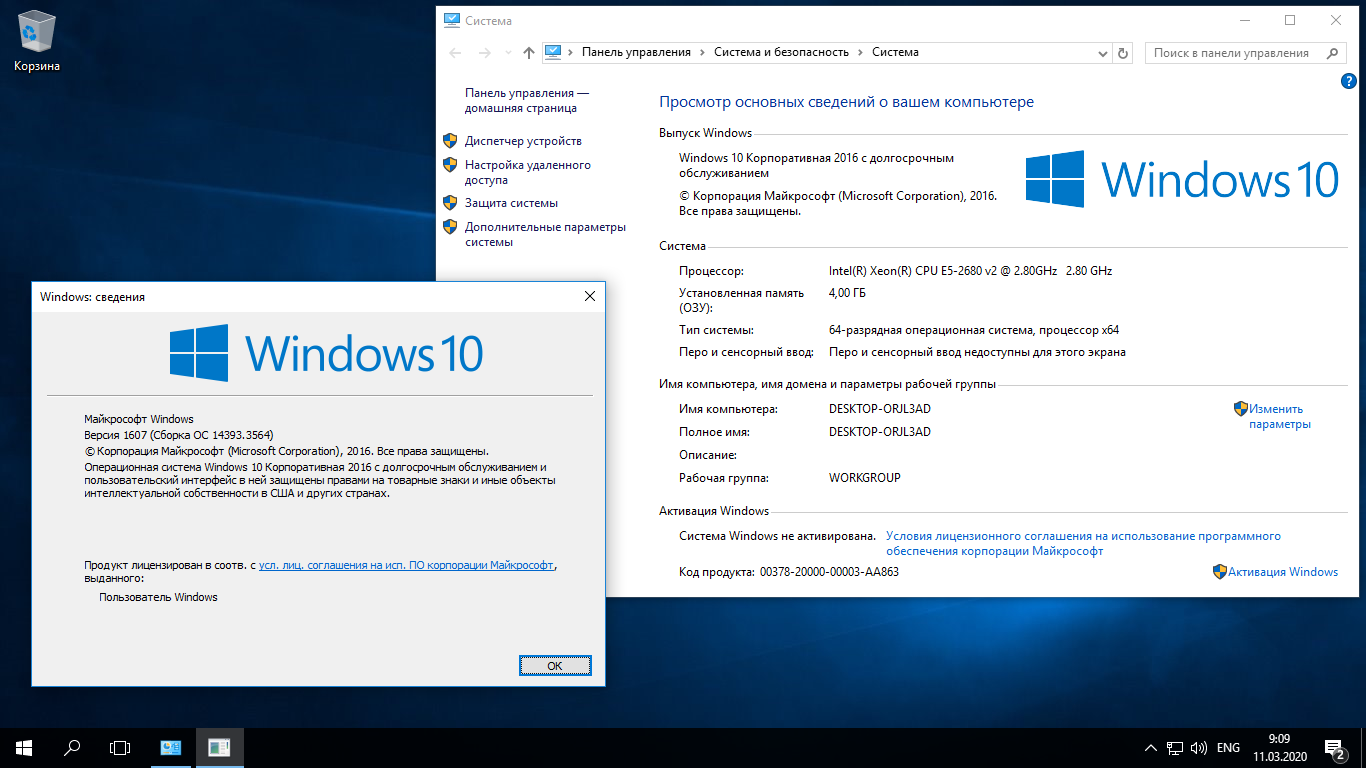This screenshot has height=768, width=1366.
Task: Maximize the Система window
Action: (x=1290, y=20)
